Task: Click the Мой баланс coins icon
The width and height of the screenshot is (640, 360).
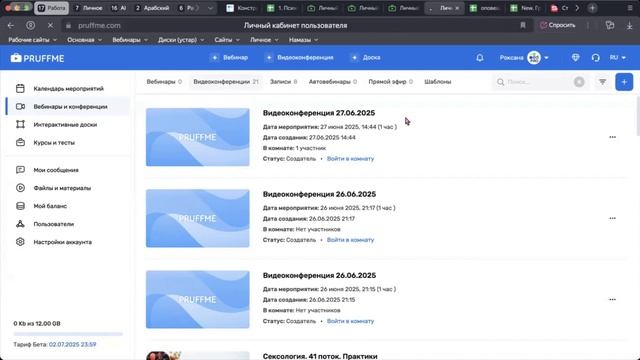Action: [20, 206]
